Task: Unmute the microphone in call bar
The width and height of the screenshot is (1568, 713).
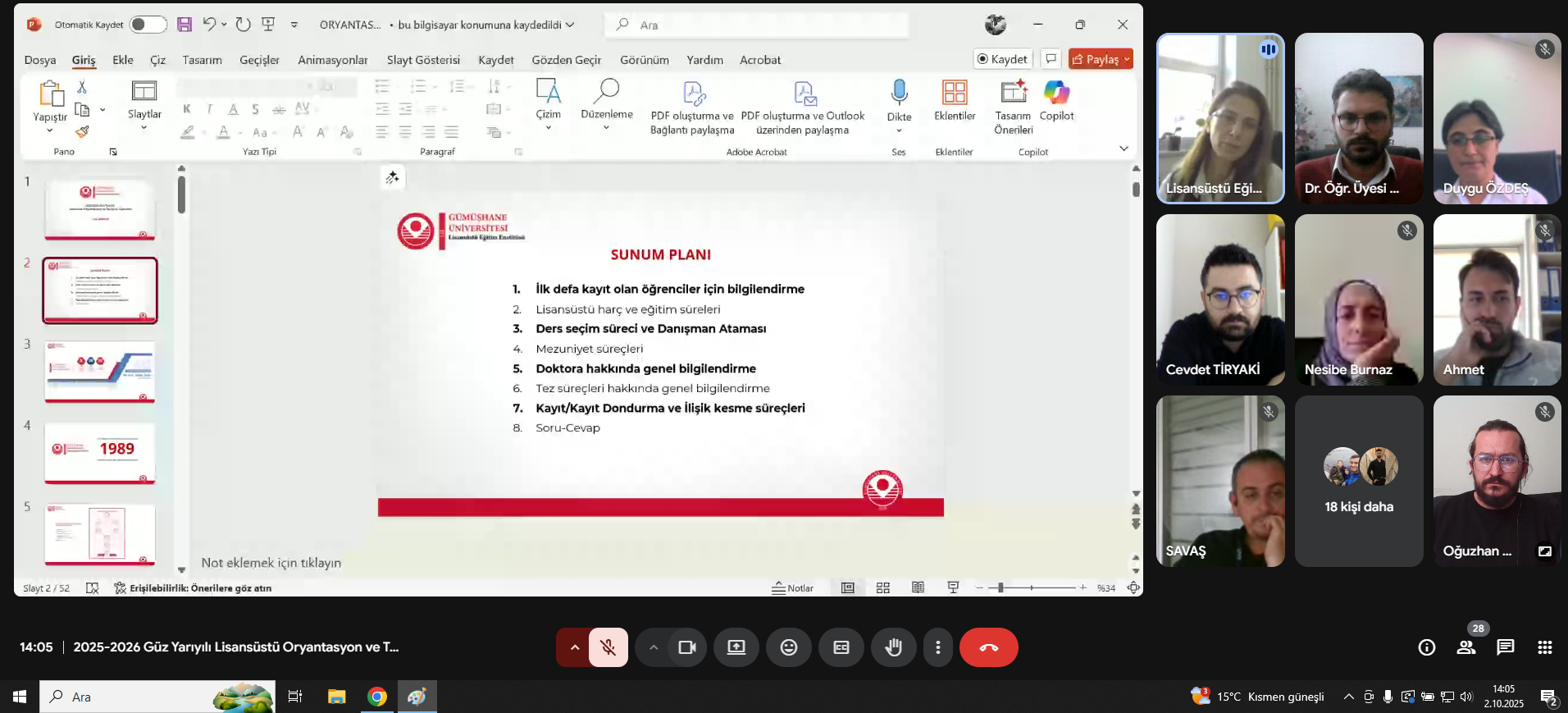Action: point(609,647)
